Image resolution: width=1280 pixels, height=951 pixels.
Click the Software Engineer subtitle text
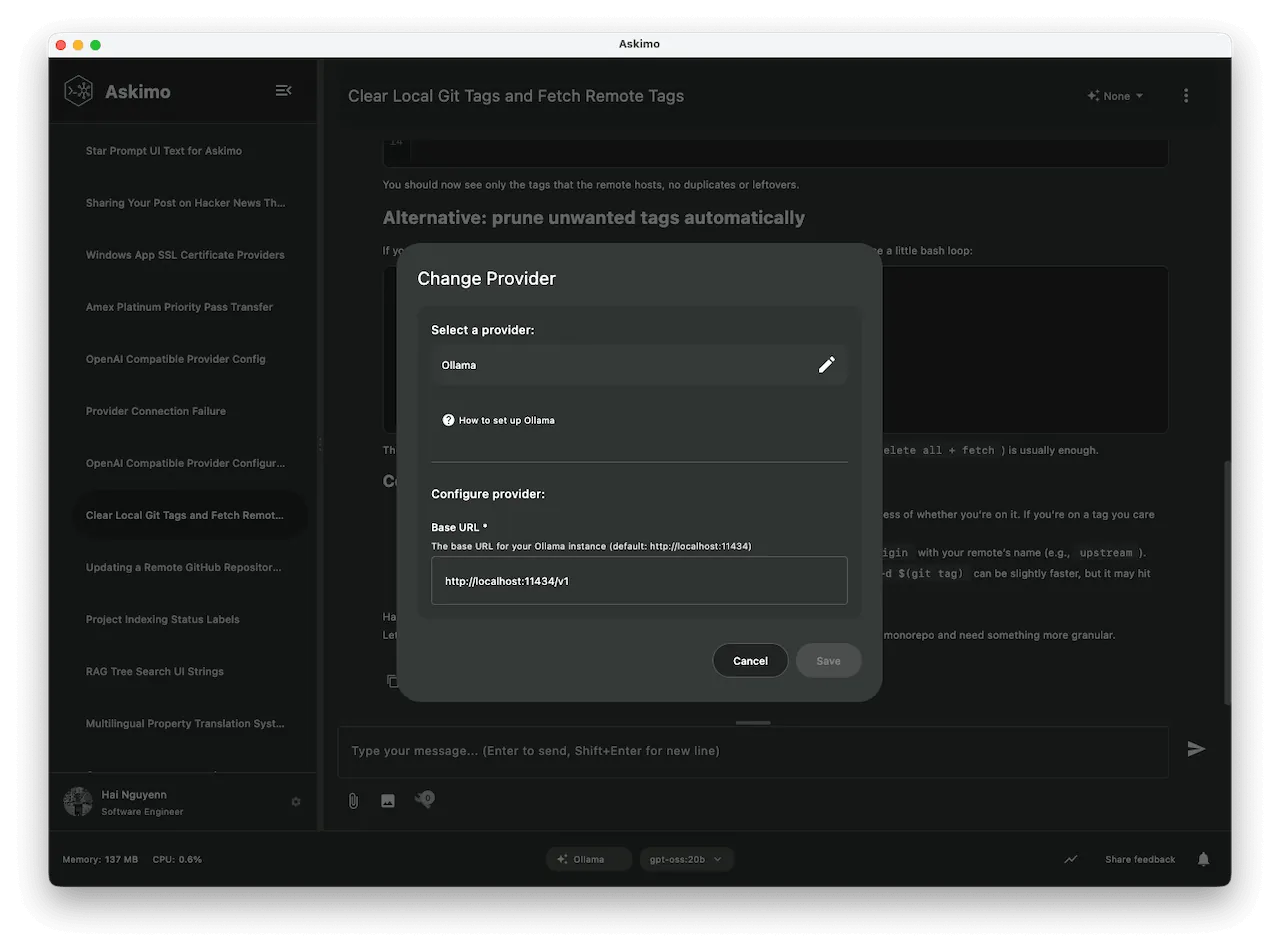pos(142,812)
